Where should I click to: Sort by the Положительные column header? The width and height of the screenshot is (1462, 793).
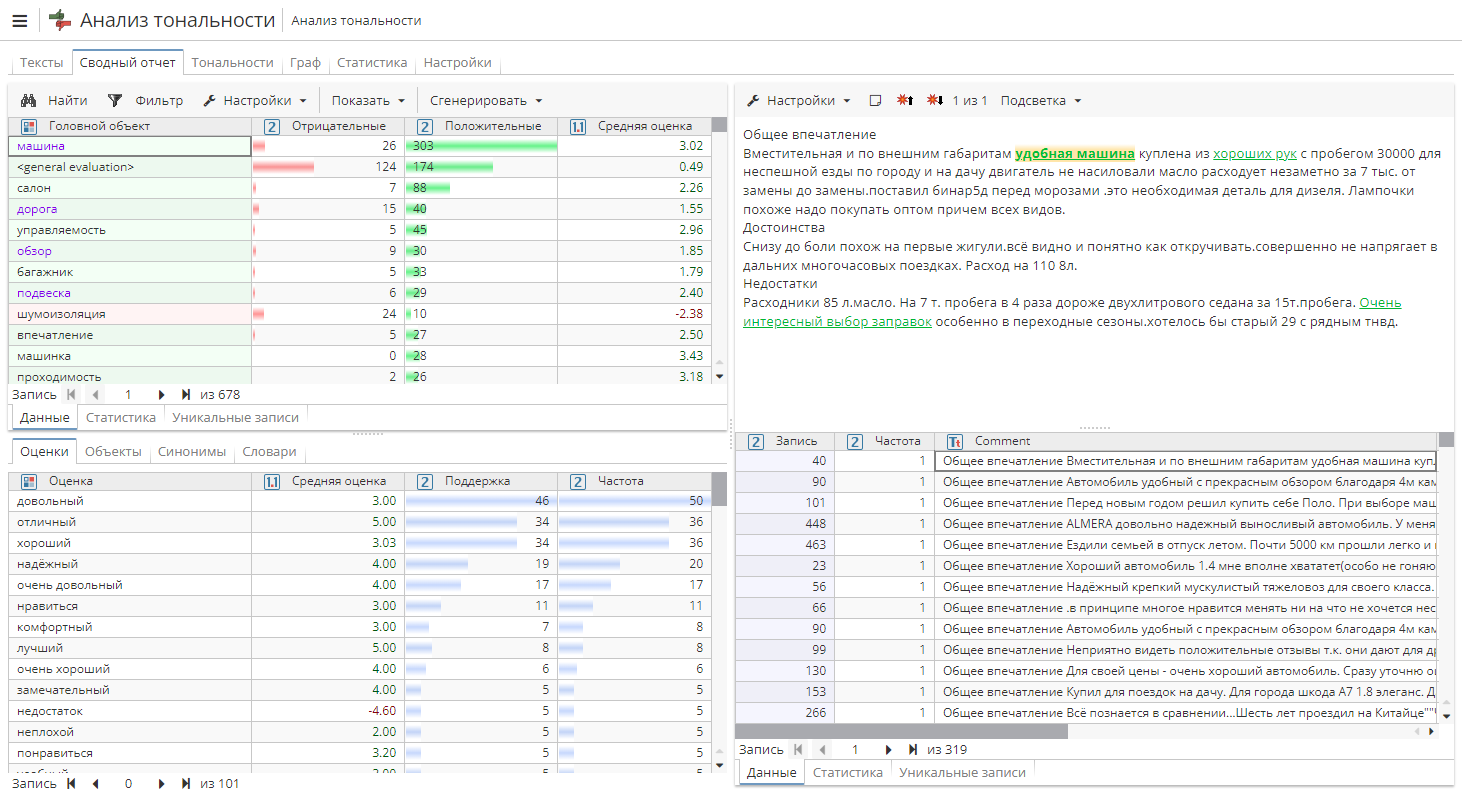pos(481,126)
